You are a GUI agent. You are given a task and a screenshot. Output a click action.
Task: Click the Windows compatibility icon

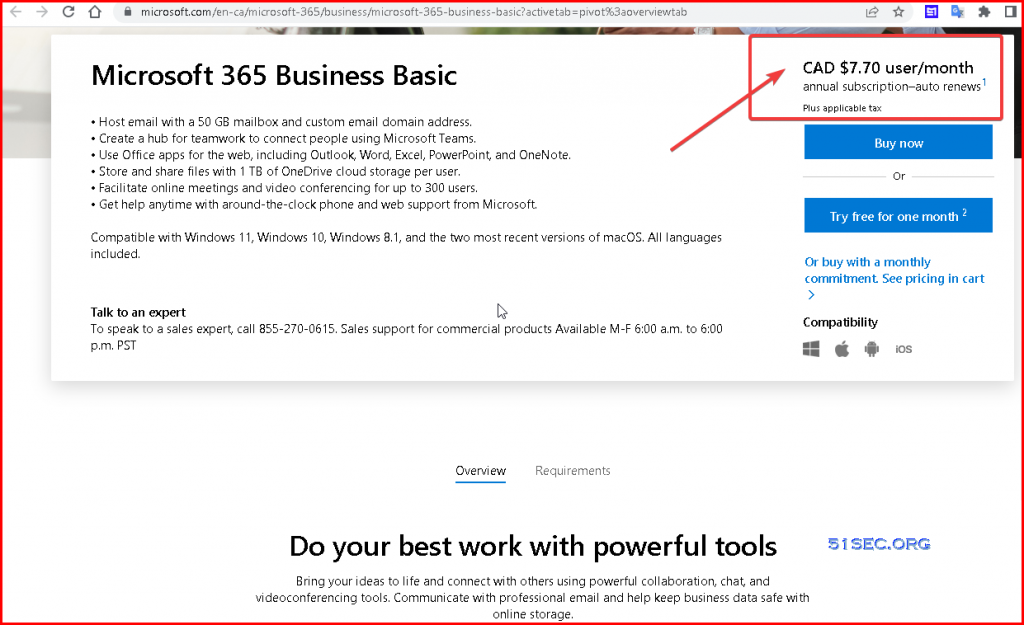pyautogui.click(x=810, y=348)
